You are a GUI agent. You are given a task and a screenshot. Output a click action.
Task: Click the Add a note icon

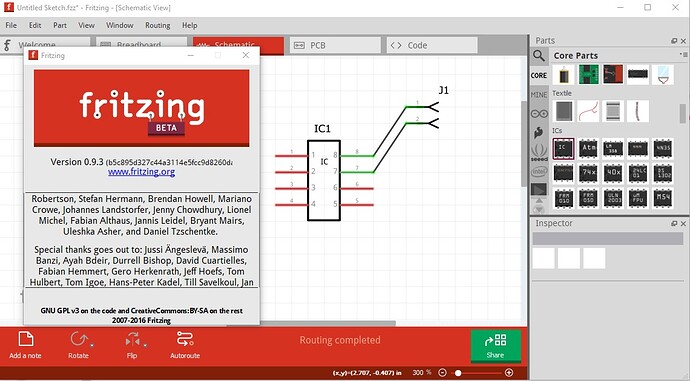pyautogui.click(x=26, y=339)
